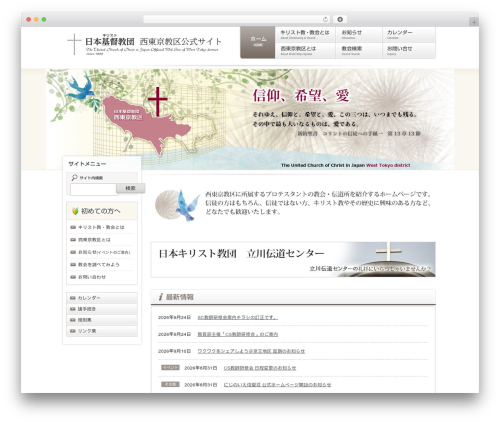This screenshot has width=500, height=423.
Task: Open the CS教師研修会 日程変更のお知らせ news link
Action: pos(260,368)
